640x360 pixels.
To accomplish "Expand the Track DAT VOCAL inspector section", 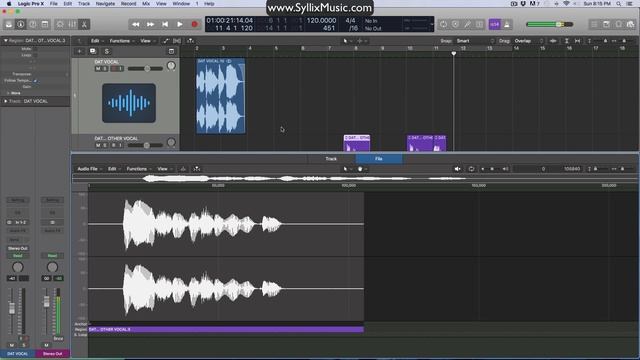I will click(x=6, y=101).
